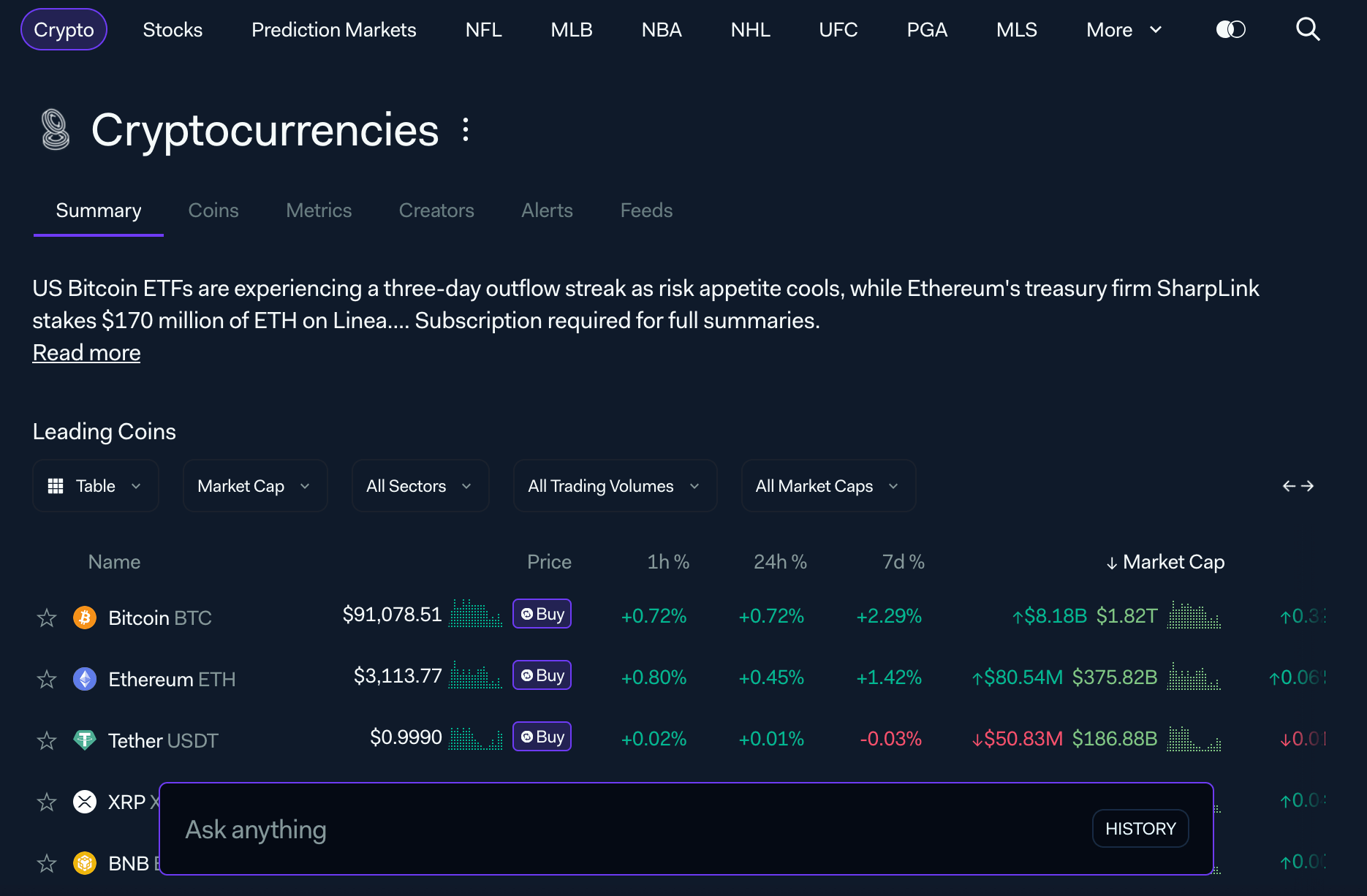The width and height of the screenshot is (1367, 896).
Task: Click the BNB coin icon
Action: 84,863
